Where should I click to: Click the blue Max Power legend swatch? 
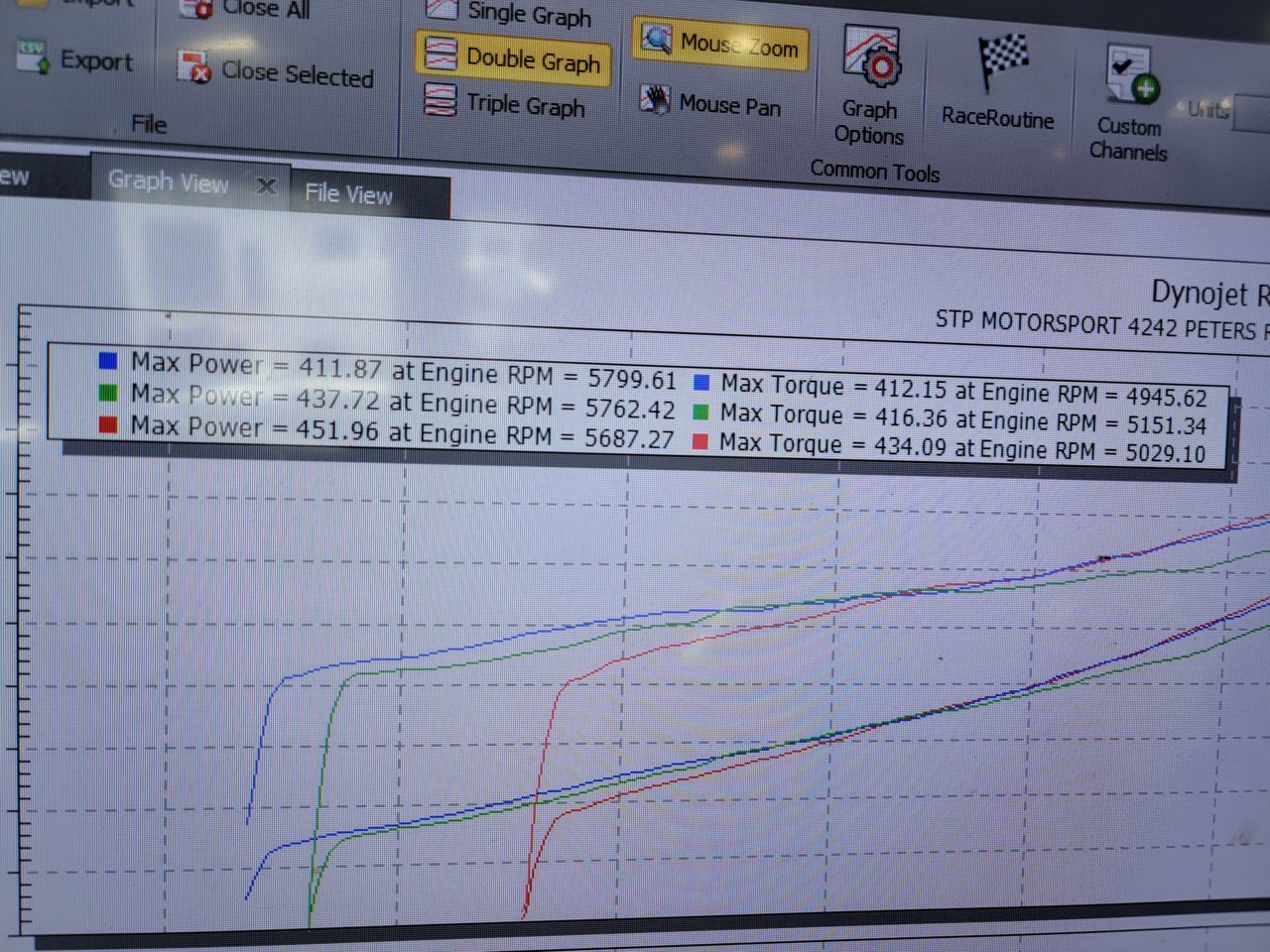tap(108, 360)
